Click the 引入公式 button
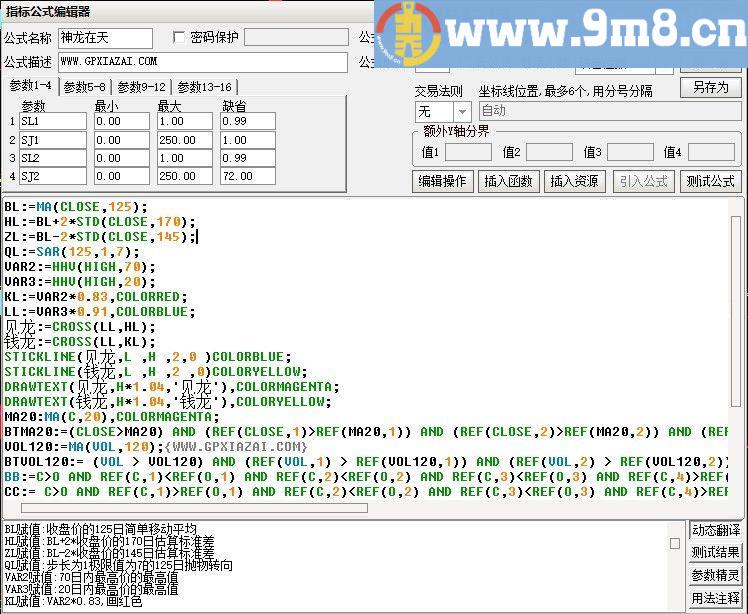The width and height of the screenshot is (748, 614). click(x=644, y=181)
